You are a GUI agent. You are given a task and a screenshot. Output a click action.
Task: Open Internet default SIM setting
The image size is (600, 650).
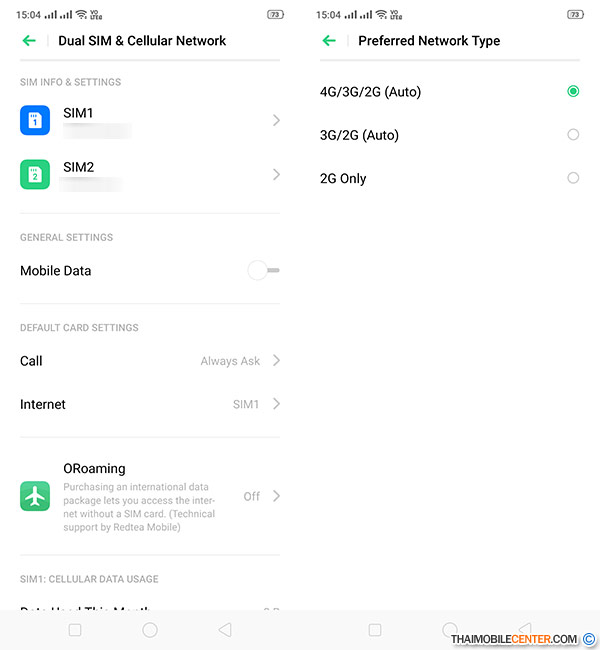(150, 404)
